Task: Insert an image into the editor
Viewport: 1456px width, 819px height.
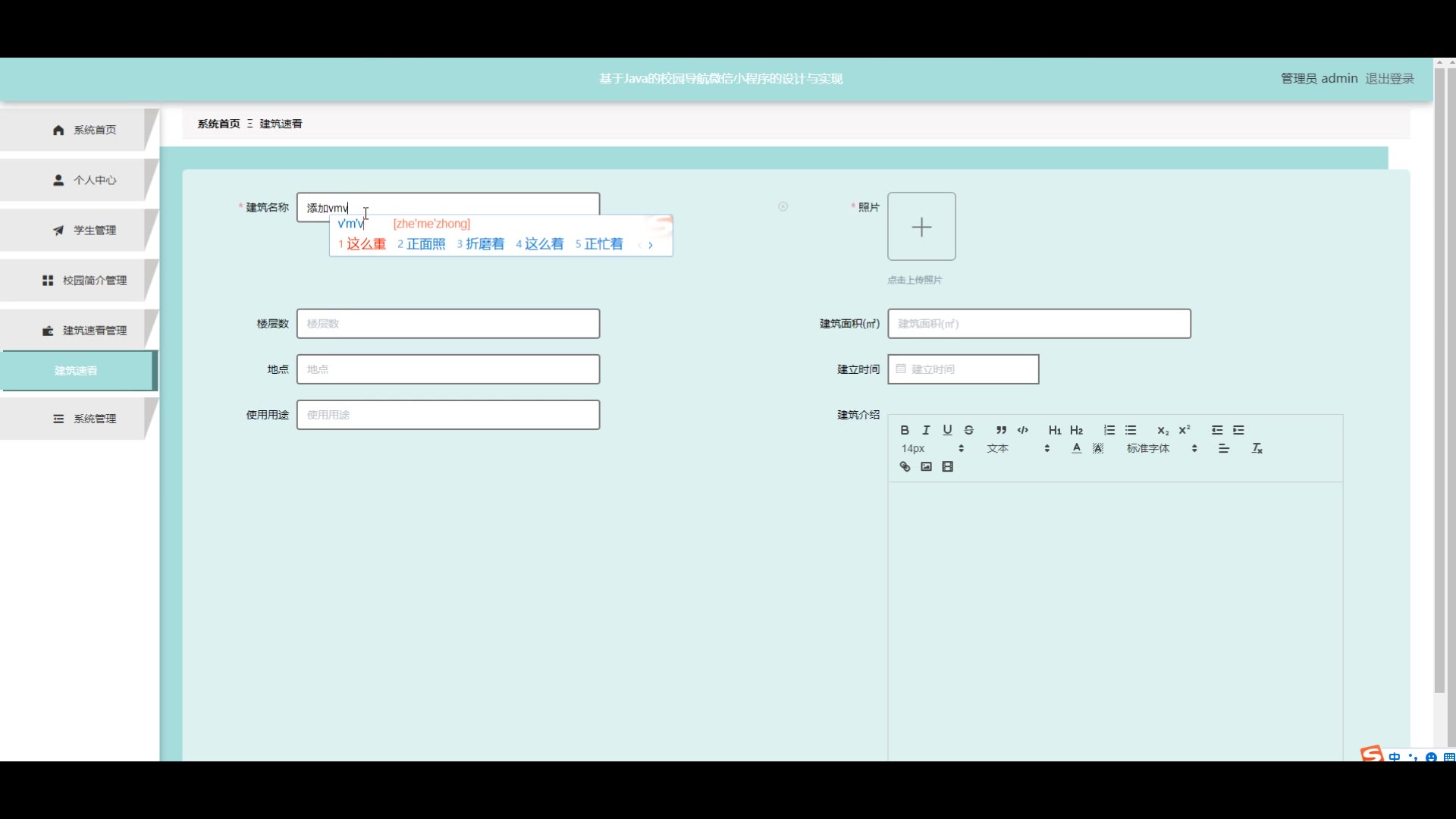Action: click(926, 467)
